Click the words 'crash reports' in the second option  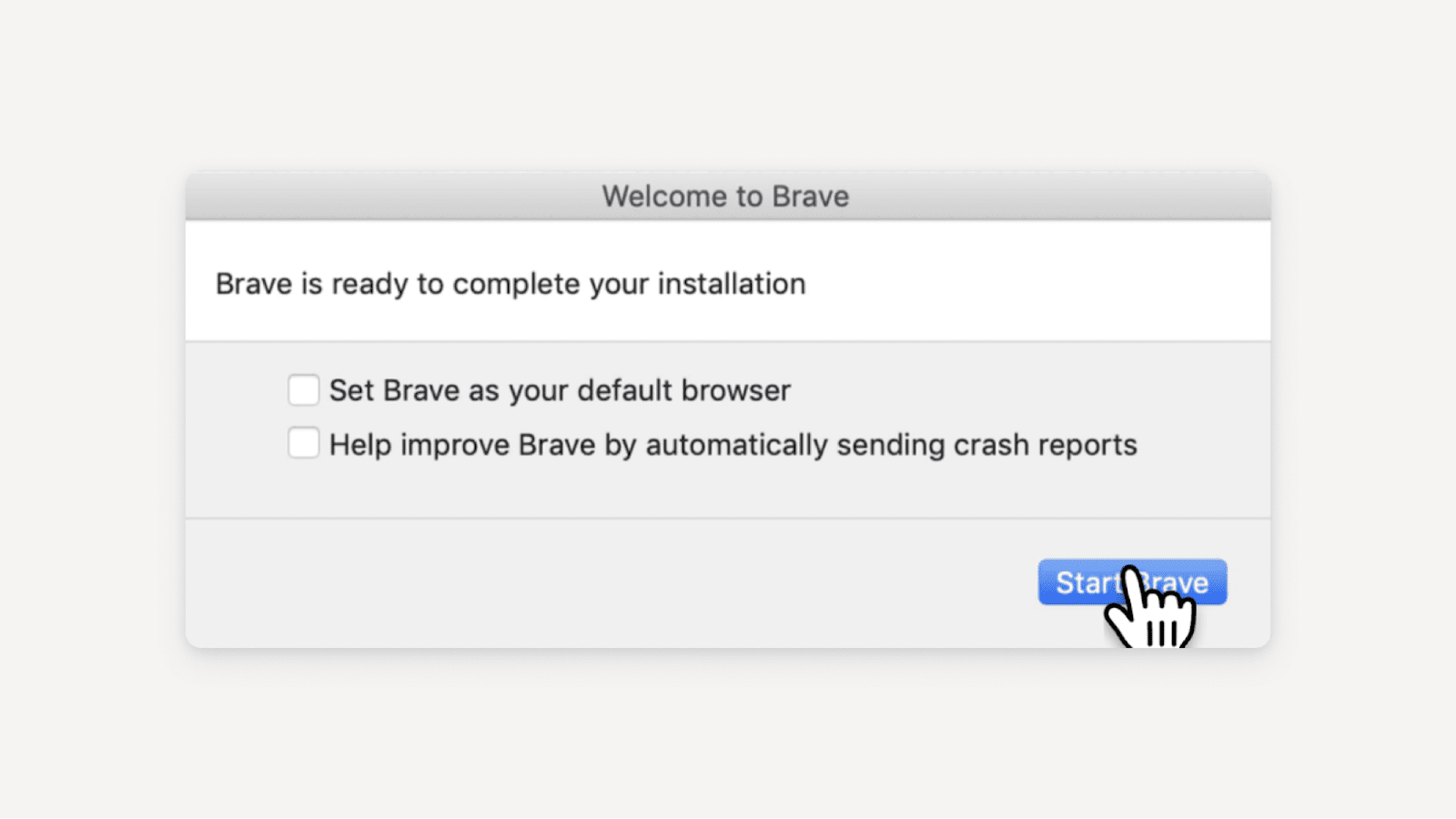tap(1045, 445)
